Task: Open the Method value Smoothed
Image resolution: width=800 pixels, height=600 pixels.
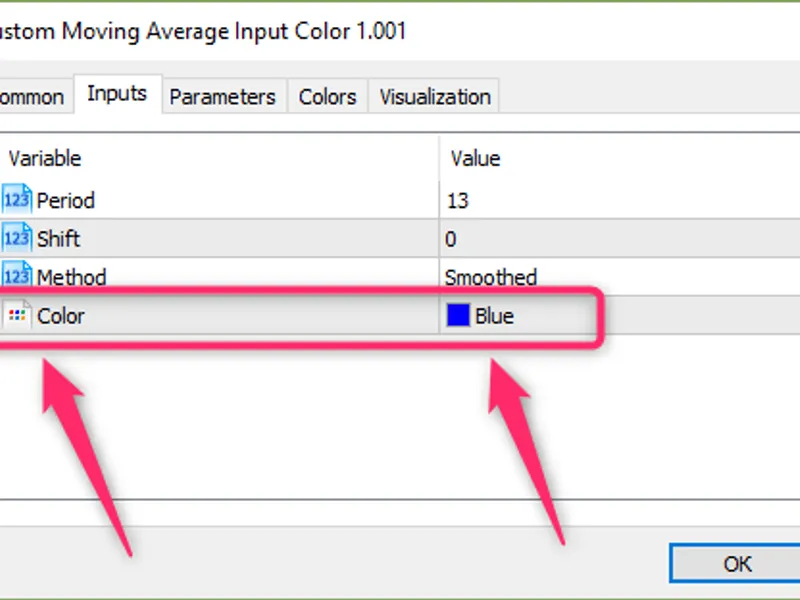Action: click(490, 277)
